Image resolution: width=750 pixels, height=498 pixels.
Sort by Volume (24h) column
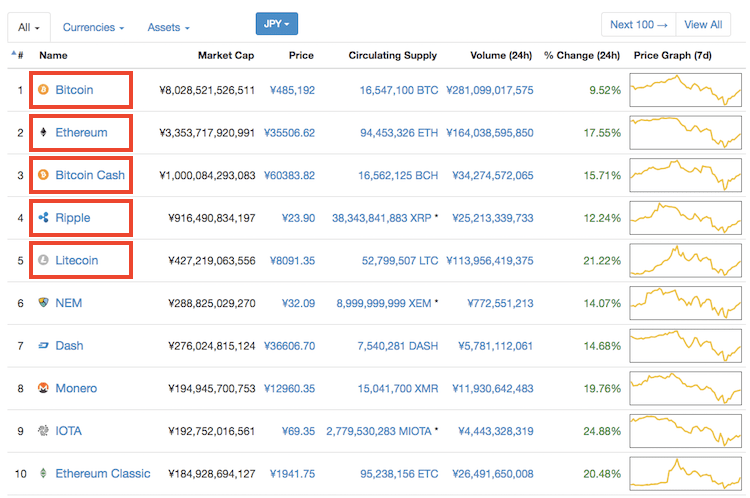(x=501, y=55)
